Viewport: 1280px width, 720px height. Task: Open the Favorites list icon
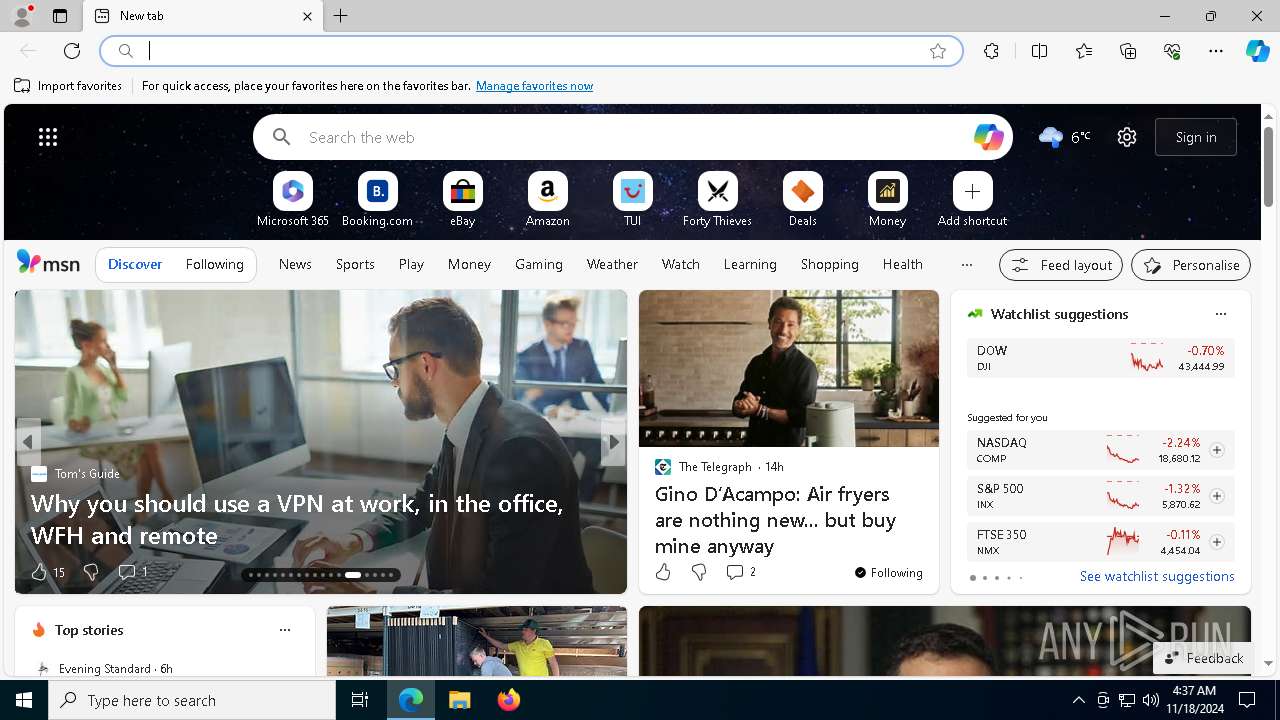pyautogui.click(x=1084, y=51)
